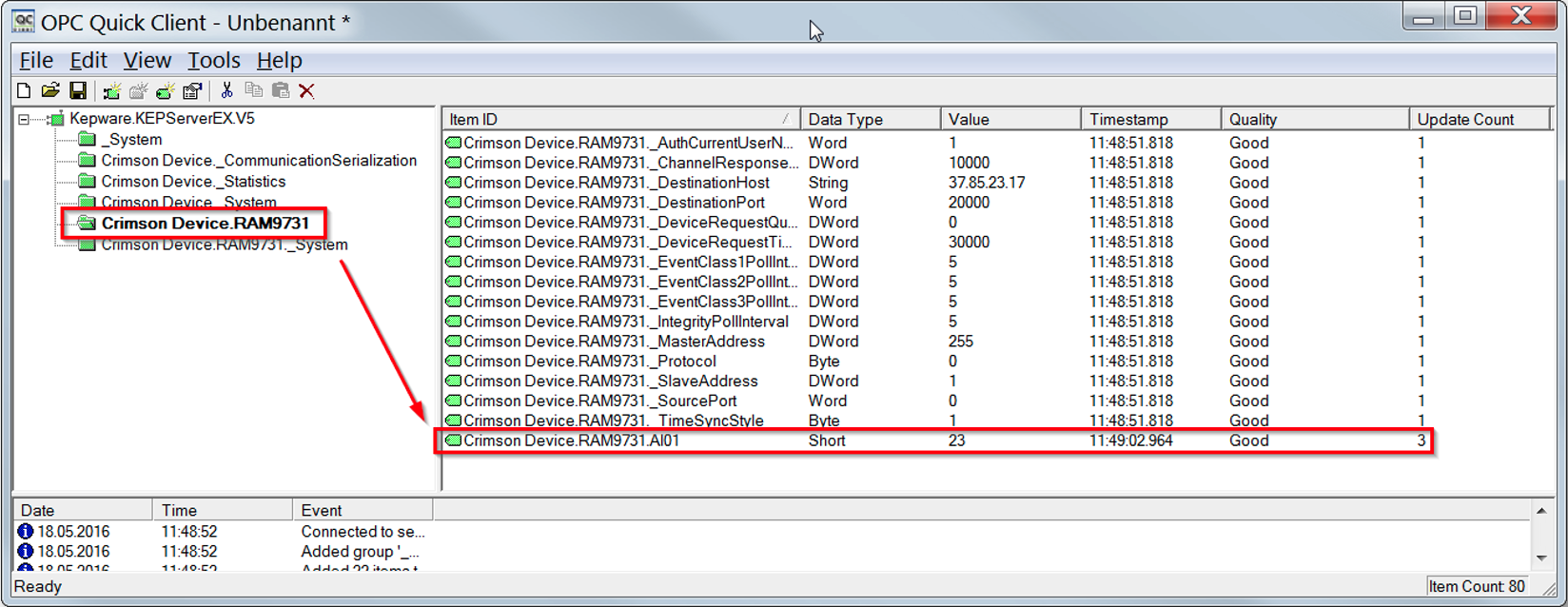
Task: Click the red X Delete toolbar icon
Action: click(306, 90)
